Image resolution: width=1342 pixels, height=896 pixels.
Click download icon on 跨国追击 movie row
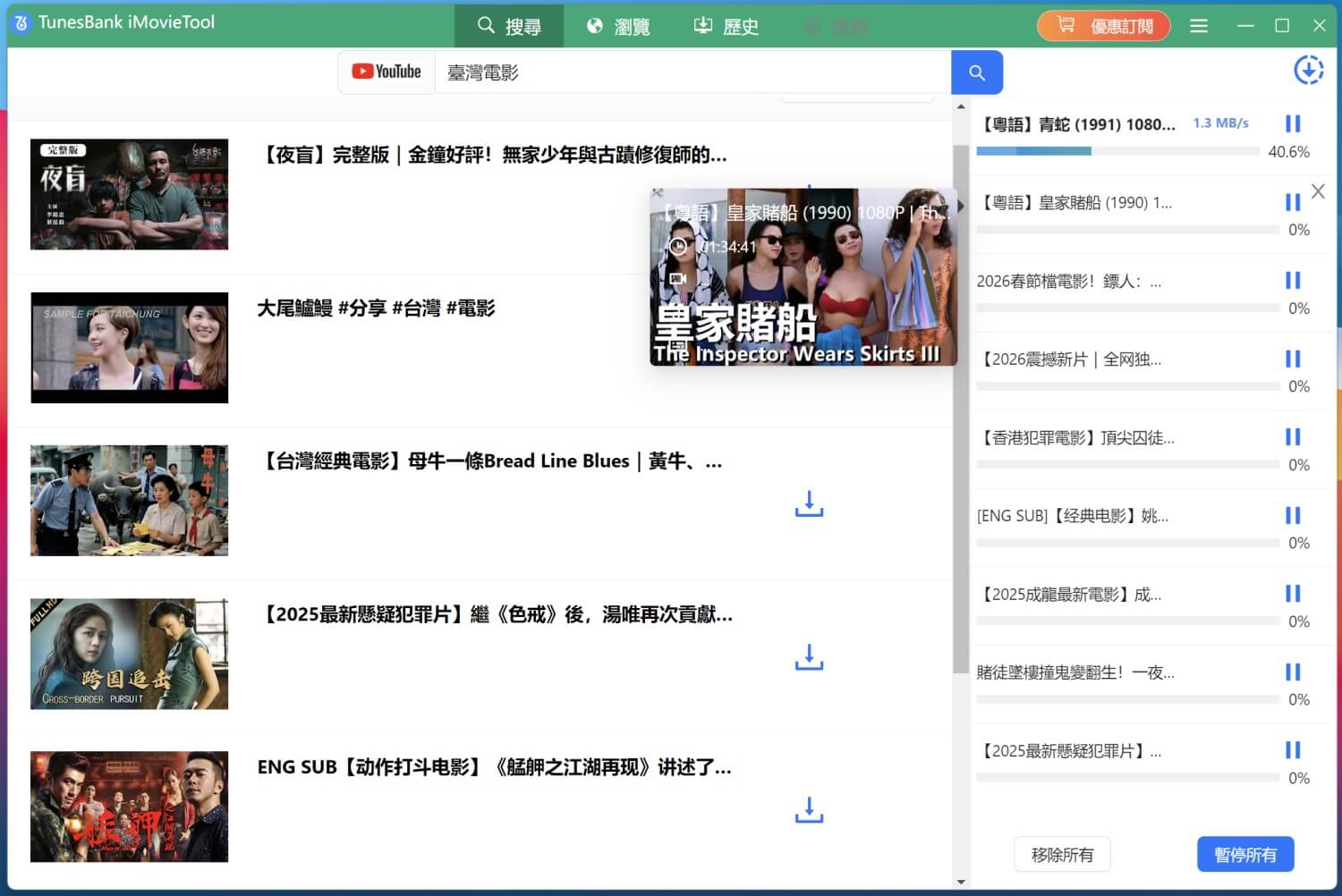pyautogui.click(x=809, y=657)
